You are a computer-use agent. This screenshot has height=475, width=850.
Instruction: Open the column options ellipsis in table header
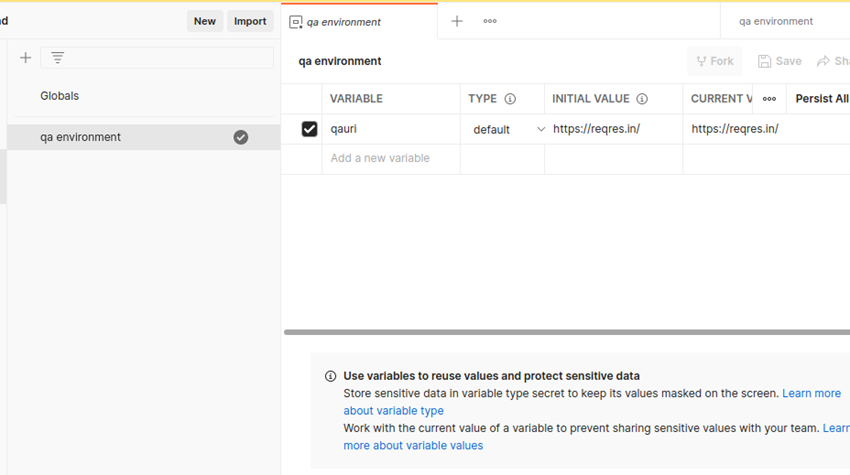[769, 99]
